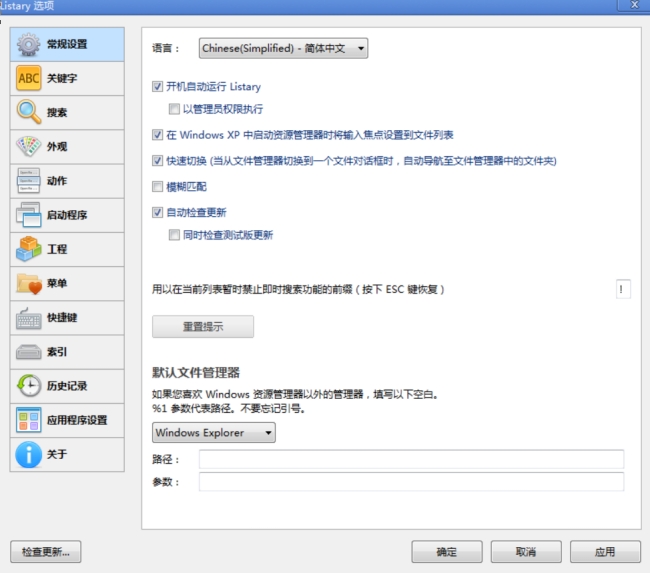The image size is (650, 573).
Task: Open the 语言 dropdown
Action: point(283,49)
